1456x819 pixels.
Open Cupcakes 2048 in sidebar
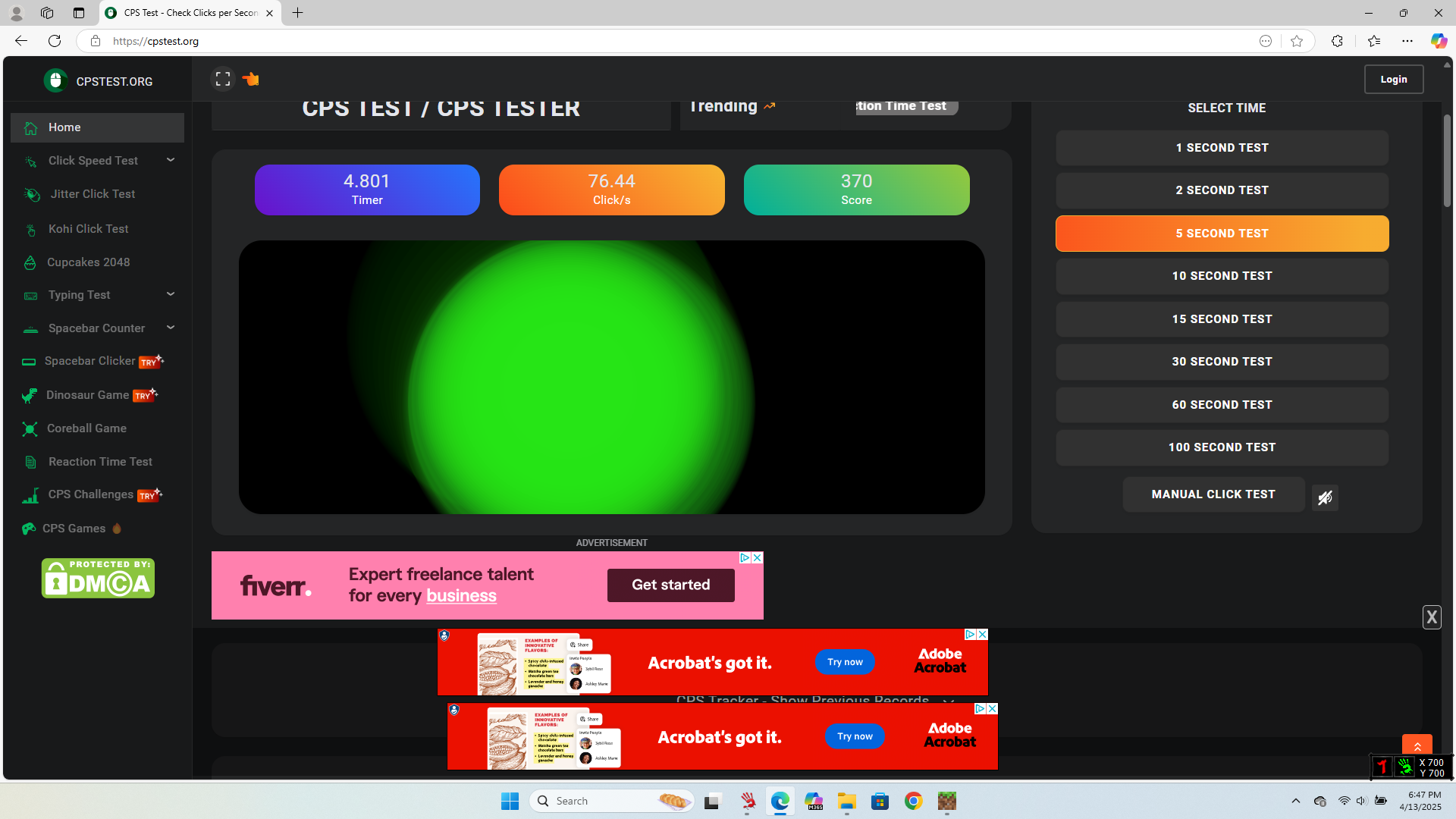click(x=88, y=262)
